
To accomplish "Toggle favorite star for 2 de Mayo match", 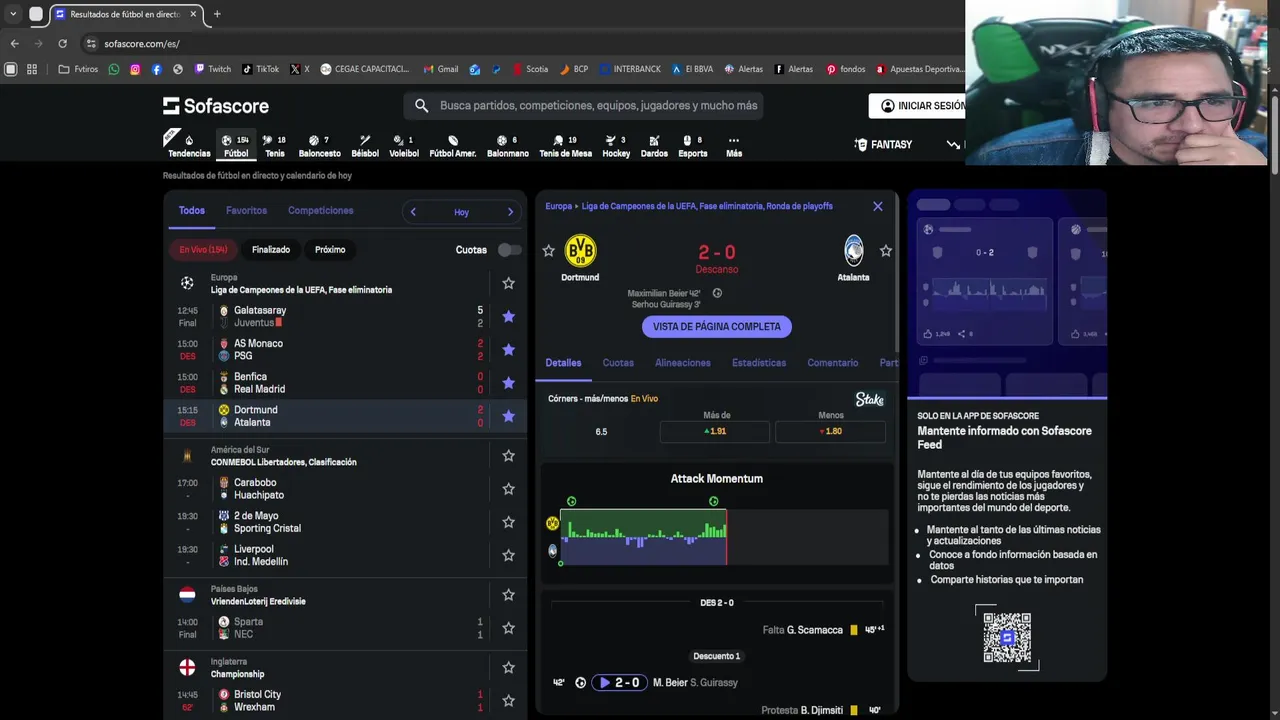I will (508, 522).
